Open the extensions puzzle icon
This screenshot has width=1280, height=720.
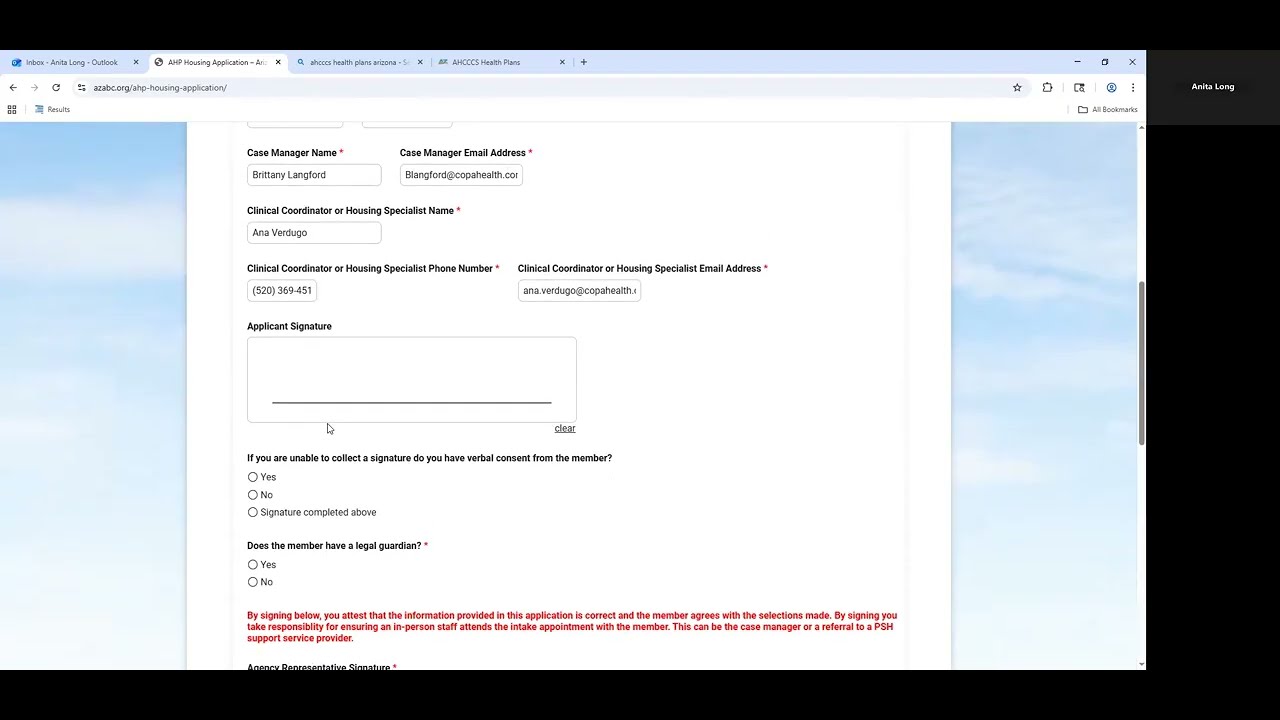(1047, 88)
